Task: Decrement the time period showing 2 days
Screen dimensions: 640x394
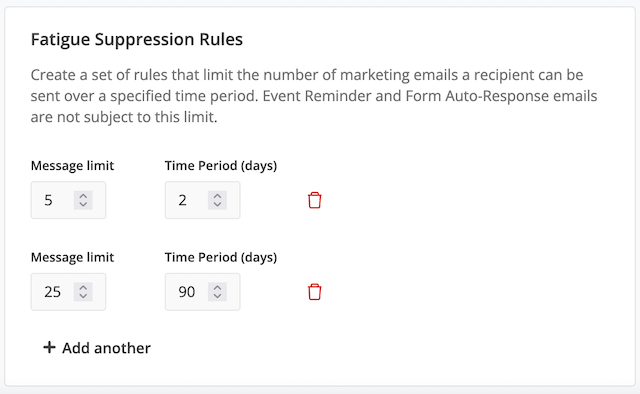Action: (217, 205)
